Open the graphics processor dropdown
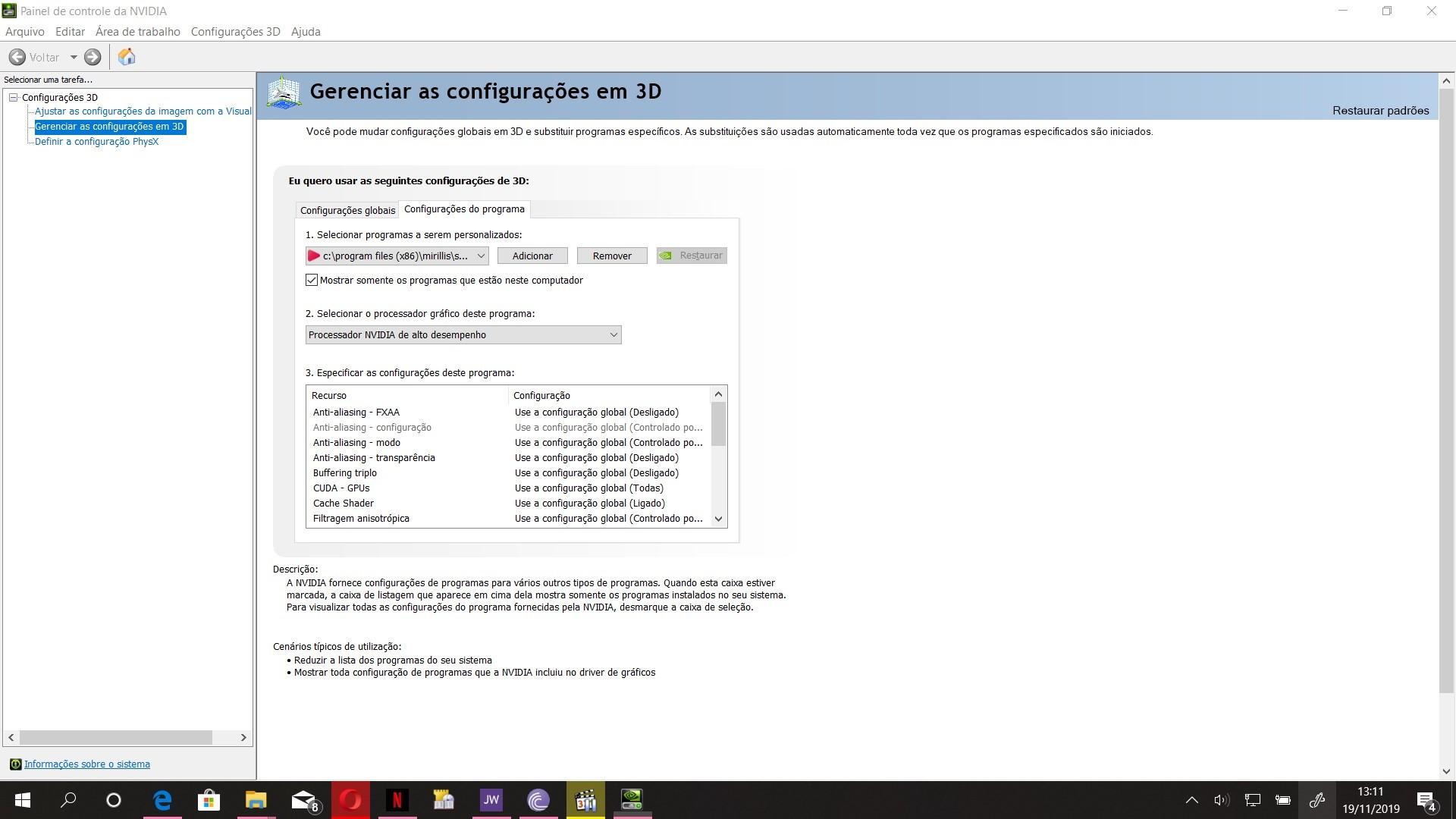This screenshot has height=819, width=1456. [463, 334]
